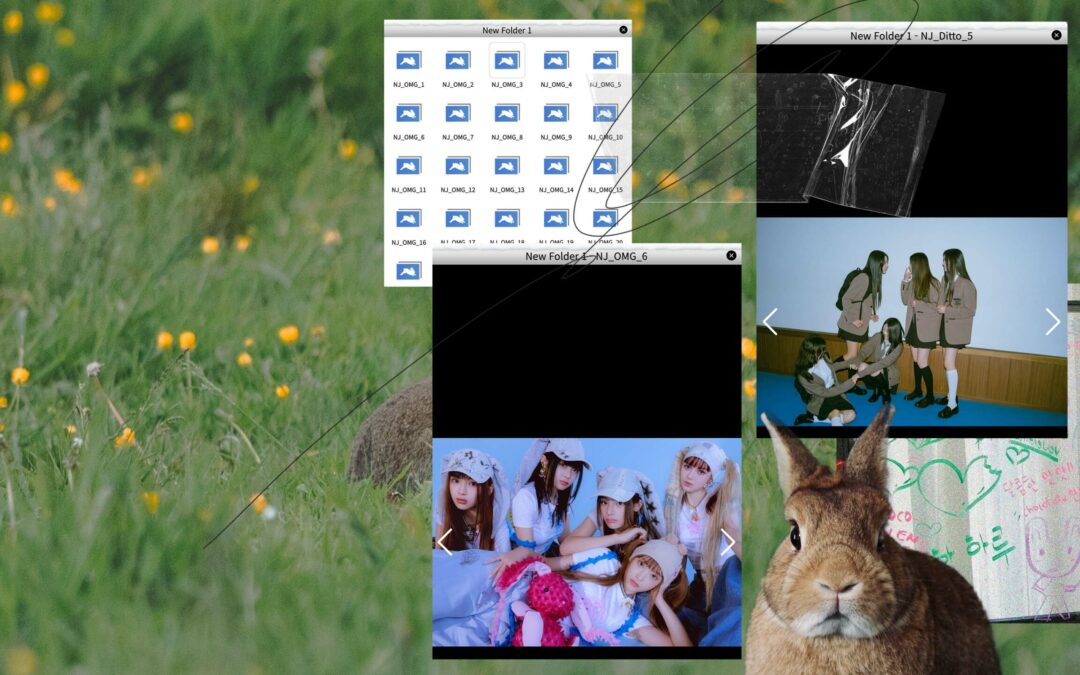Select the NJ_OMG_12 image file

click(x=457, y=166)
